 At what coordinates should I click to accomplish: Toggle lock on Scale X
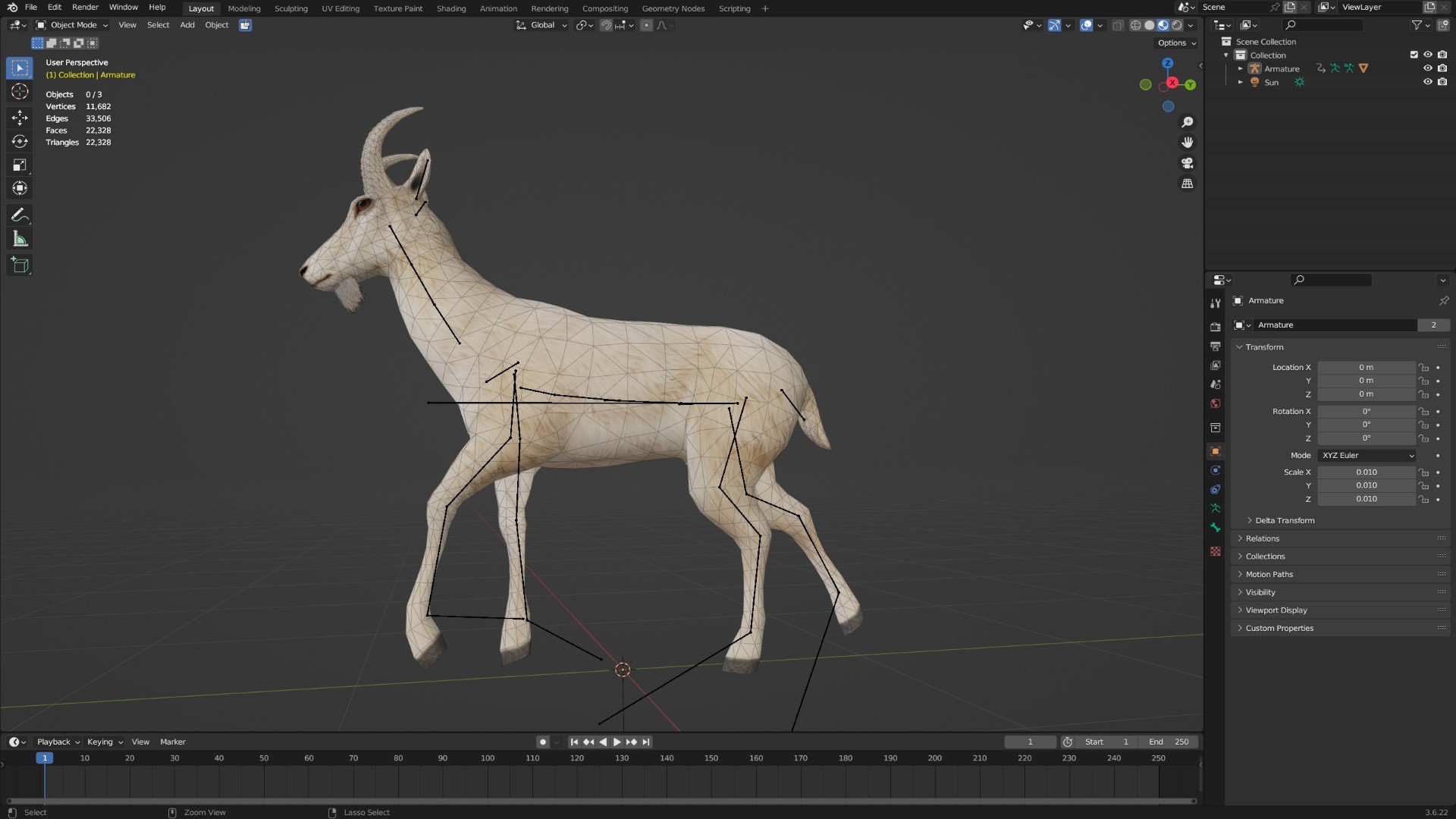click(x=1423, y=472)
